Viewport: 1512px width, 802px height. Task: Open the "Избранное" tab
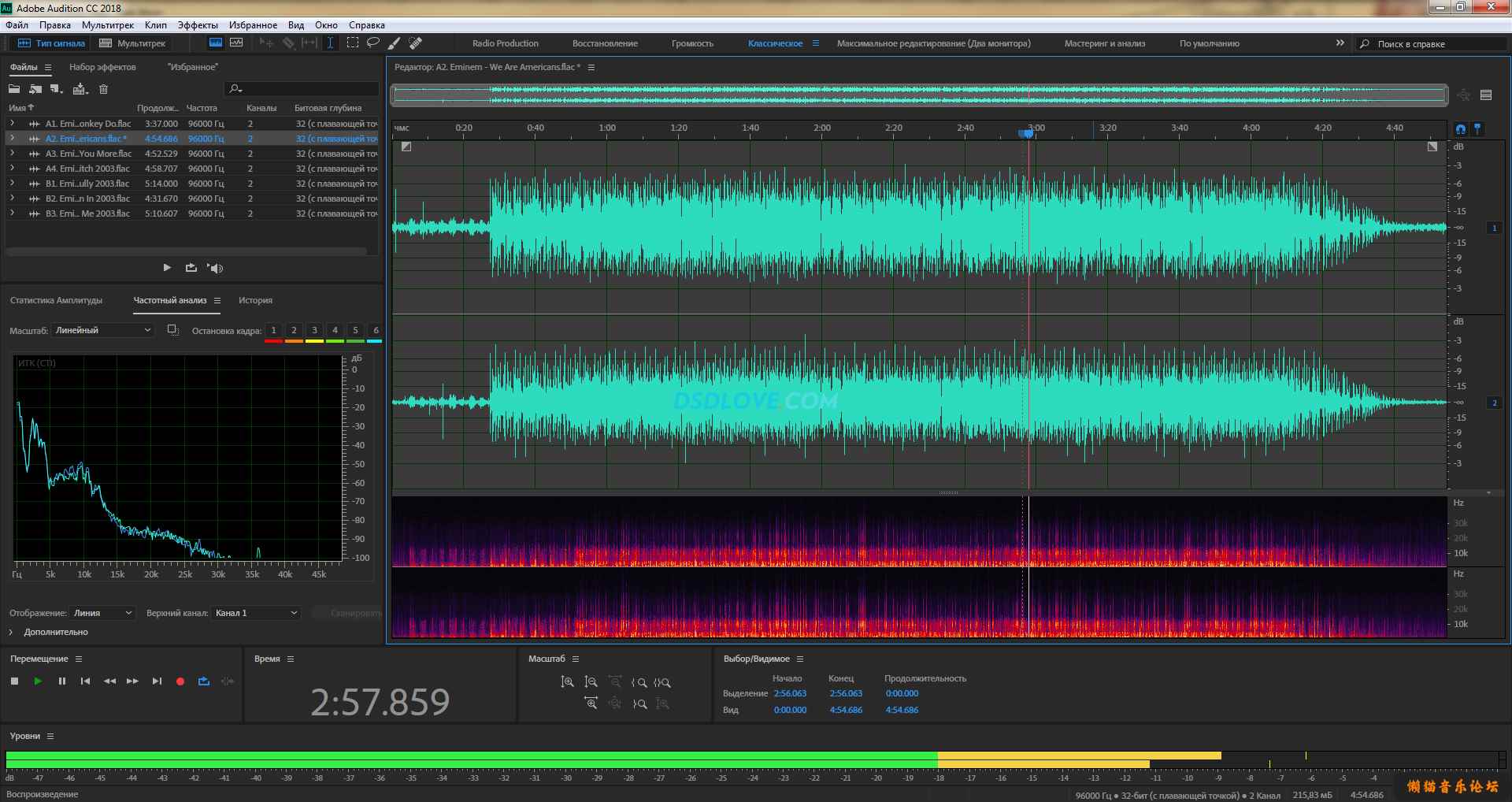tap(193, 67)
